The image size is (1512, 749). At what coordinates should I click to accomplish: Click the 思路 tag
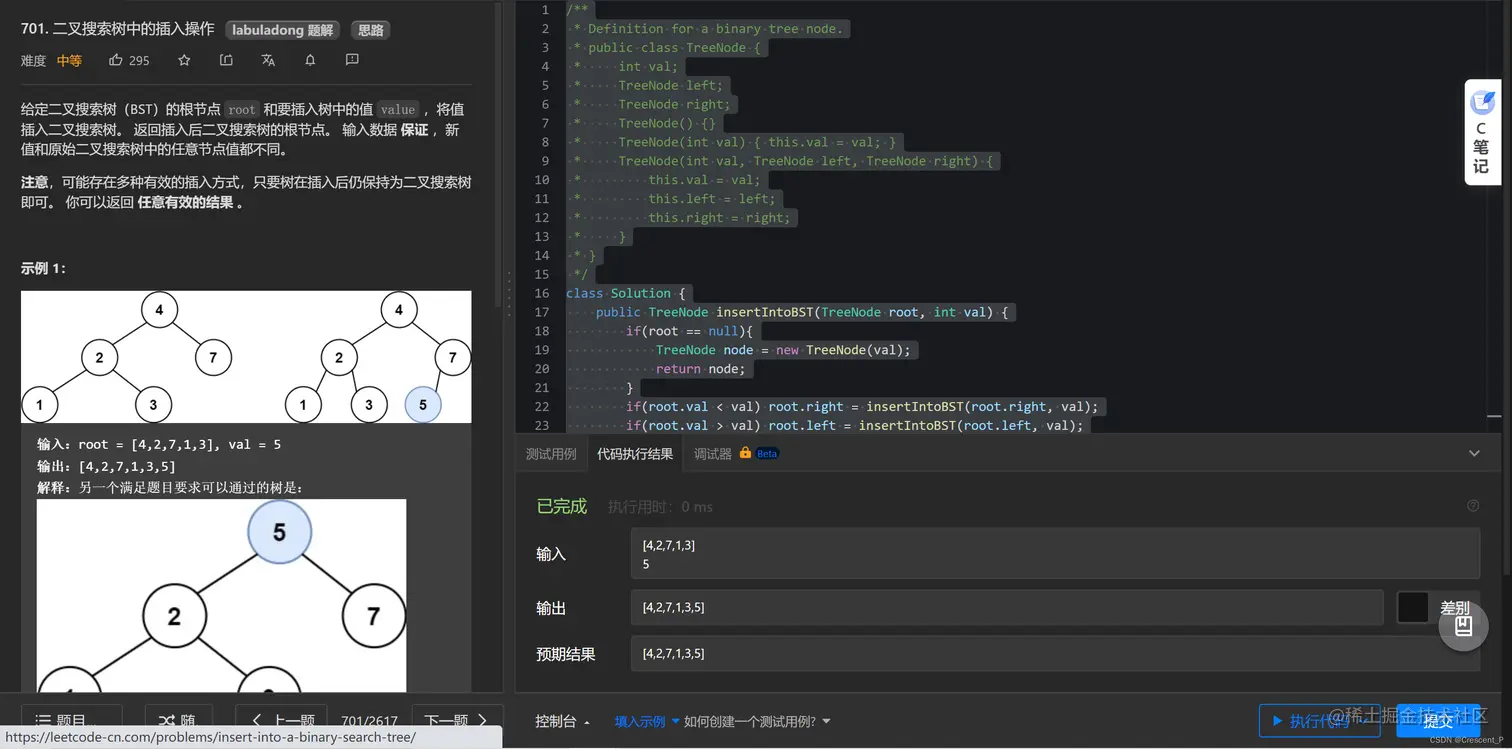pyautogui.click(x=371, y=30)
